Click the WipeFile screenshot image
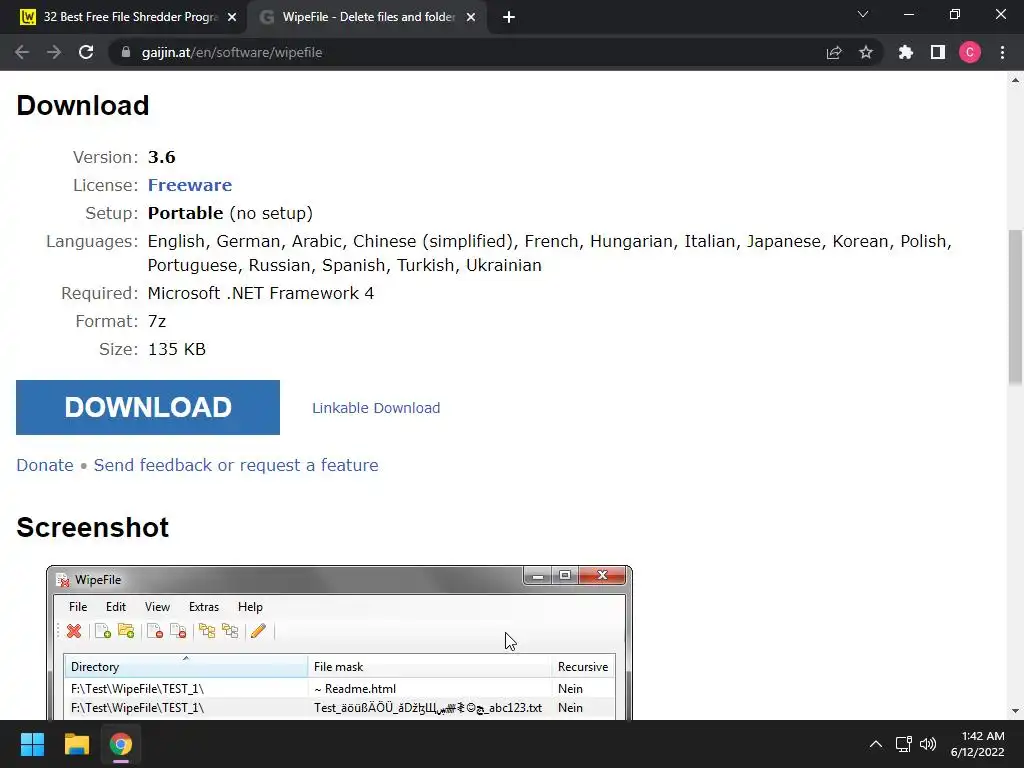 (340, 643)
